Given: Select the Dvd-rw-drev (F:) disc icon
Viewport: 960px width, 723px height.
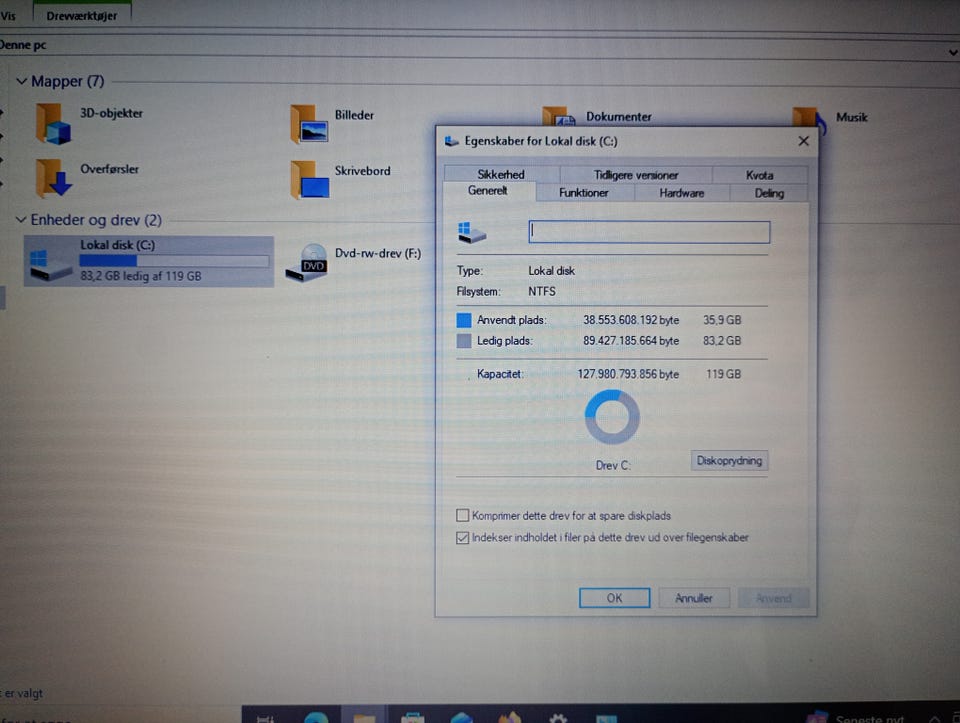Looking at the screenshot, I should [x=307, y=263].
